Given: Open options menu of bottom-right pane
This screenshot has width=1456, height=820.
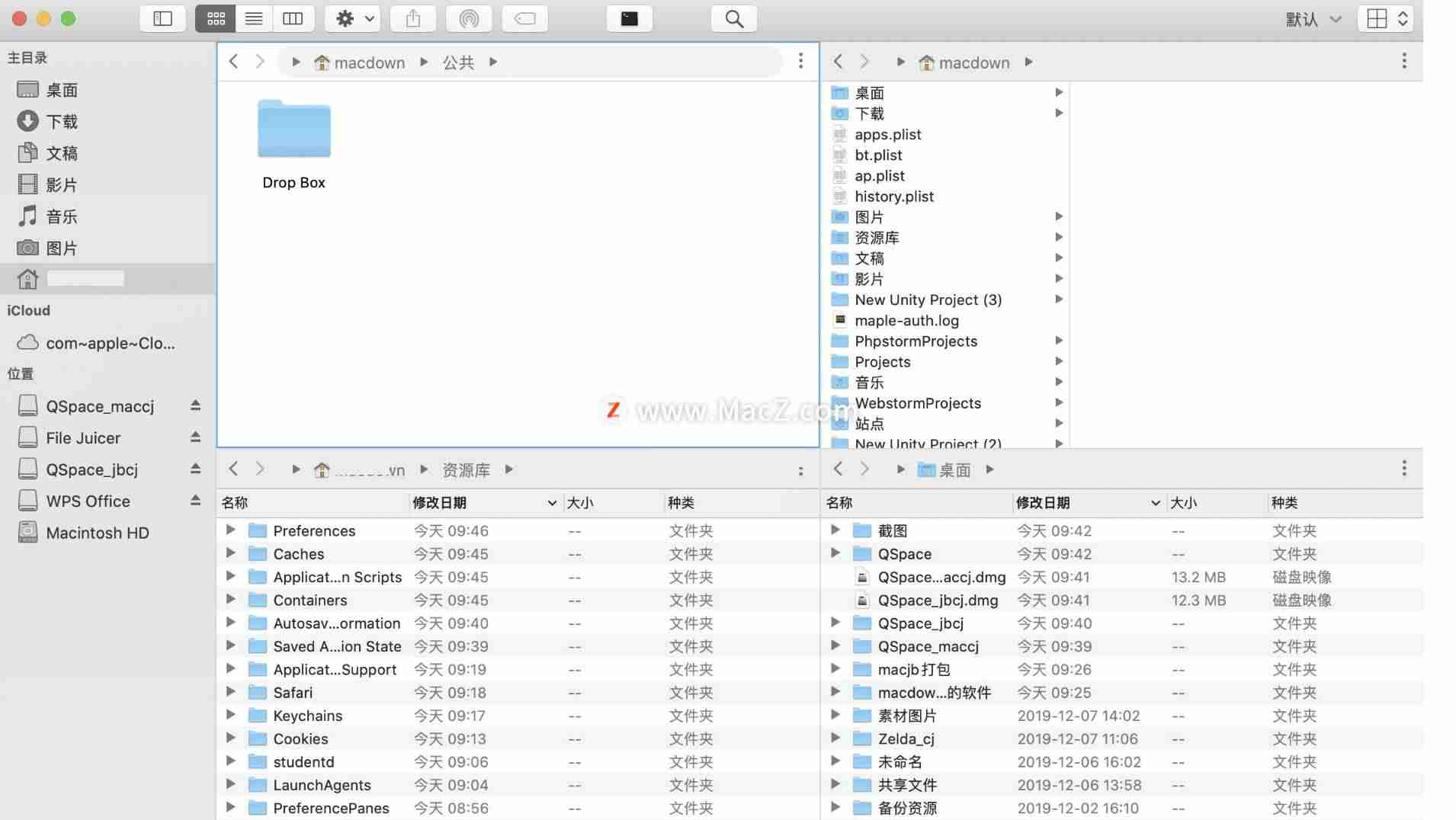Looking at the screenshot, I should tap(1404, 469).
